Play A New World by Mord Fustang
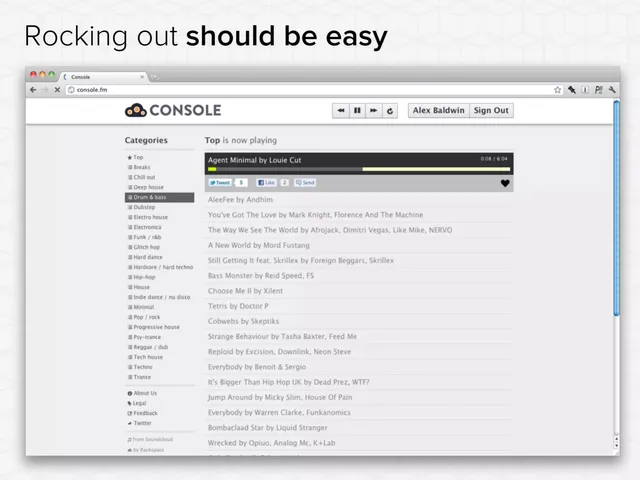 [x=359, y=245]
